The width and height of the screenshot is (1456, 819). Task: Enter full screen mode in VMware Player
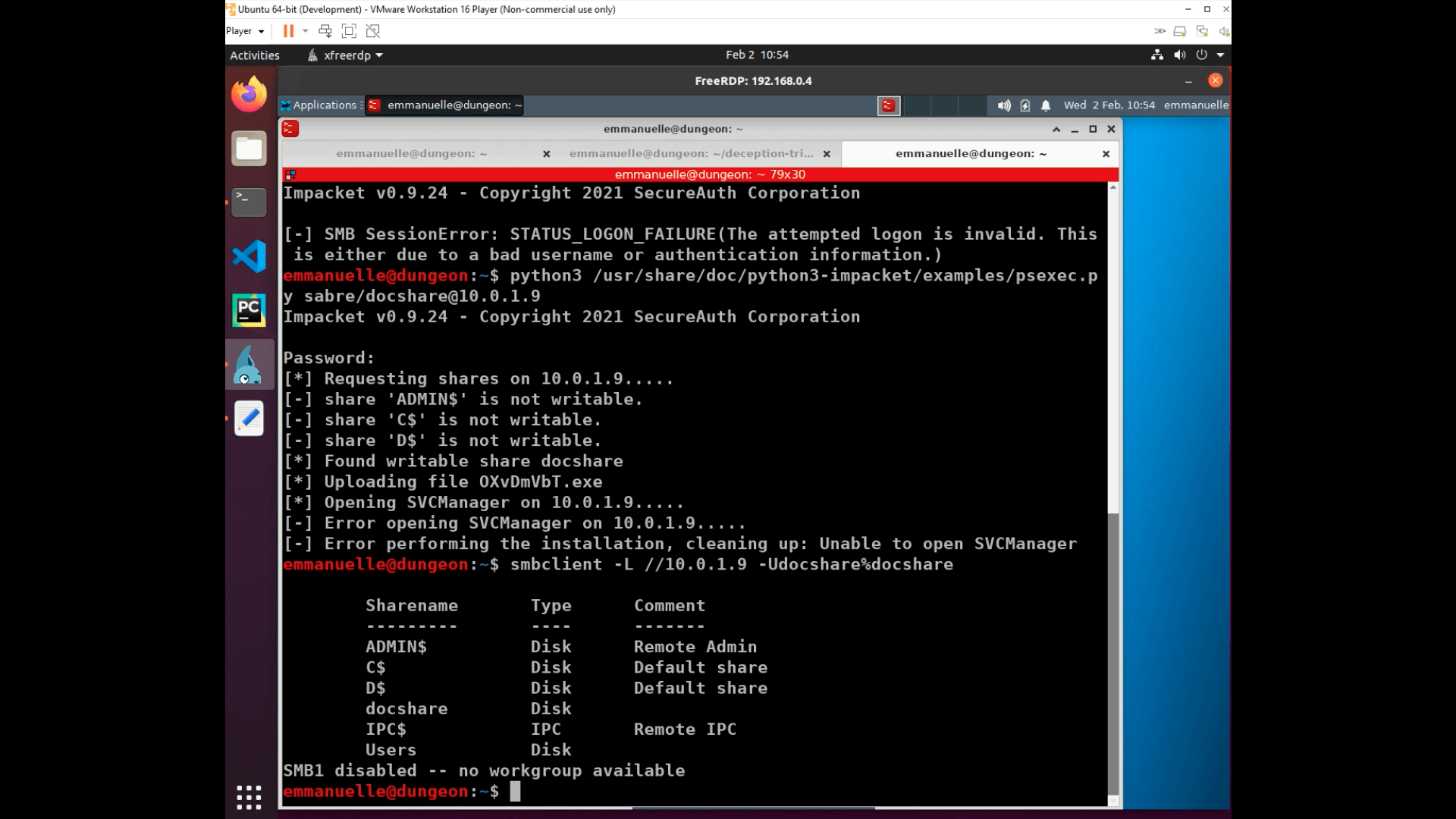(349, 31)
